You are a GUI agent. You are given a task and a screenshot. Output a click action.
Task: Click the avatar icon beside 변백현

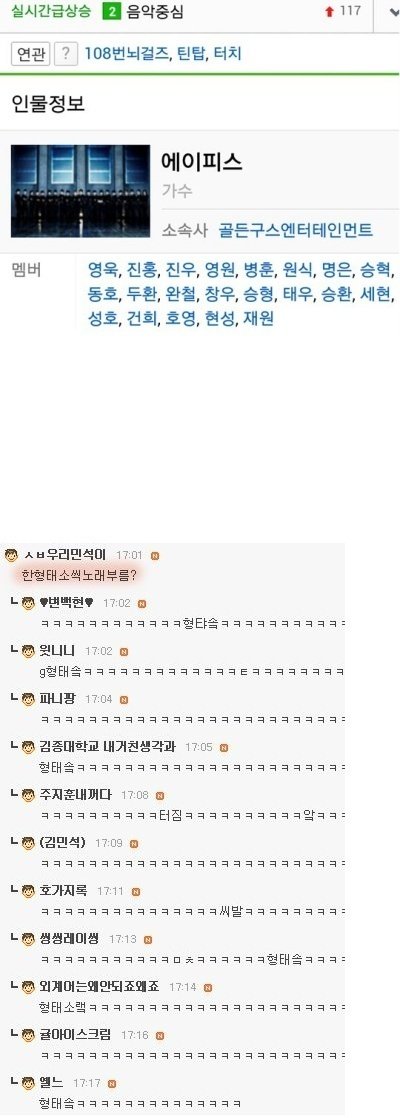[28, 604]
